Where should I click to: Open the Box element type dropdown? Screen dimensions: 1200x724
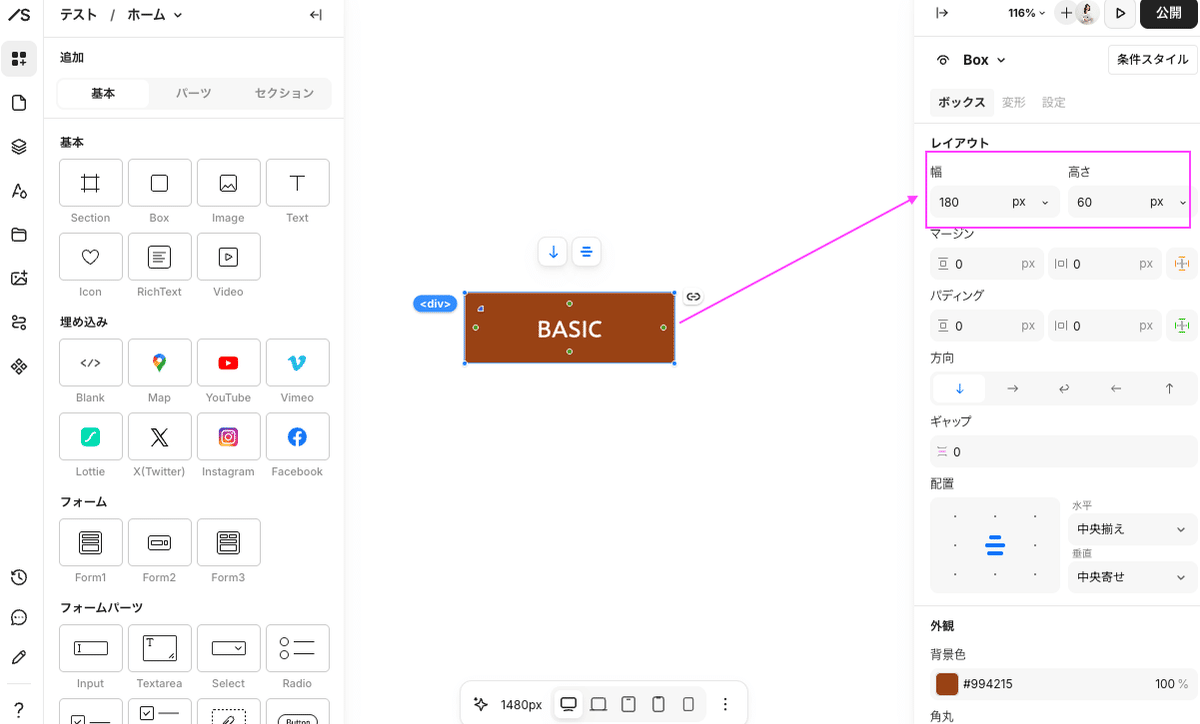[x=984, y=60]
